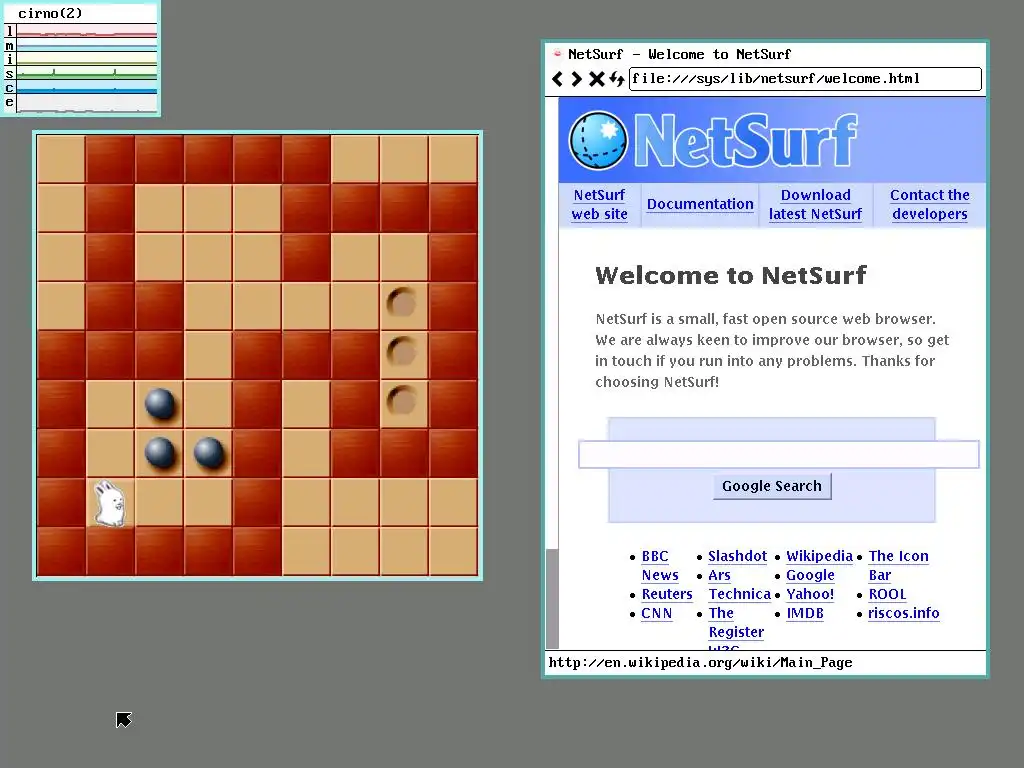Open the IMDB link
The height and width of the screenshot is (768, 1024).
pyautogui.click(x=805, y=613)
